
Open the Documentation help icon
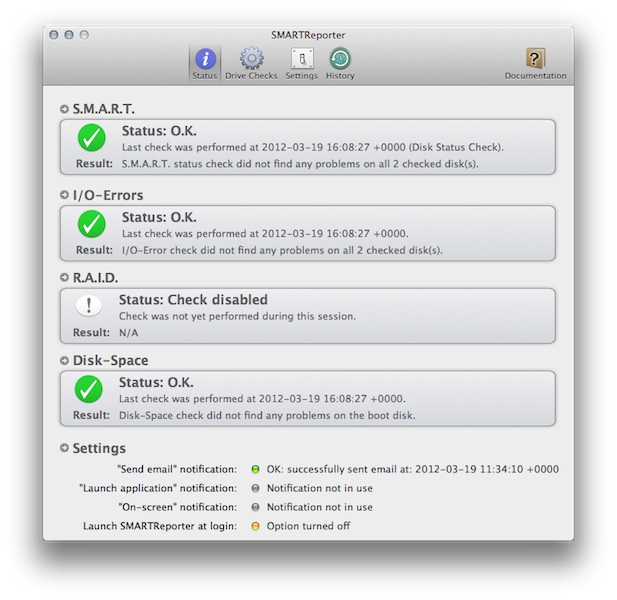[535, 64]
